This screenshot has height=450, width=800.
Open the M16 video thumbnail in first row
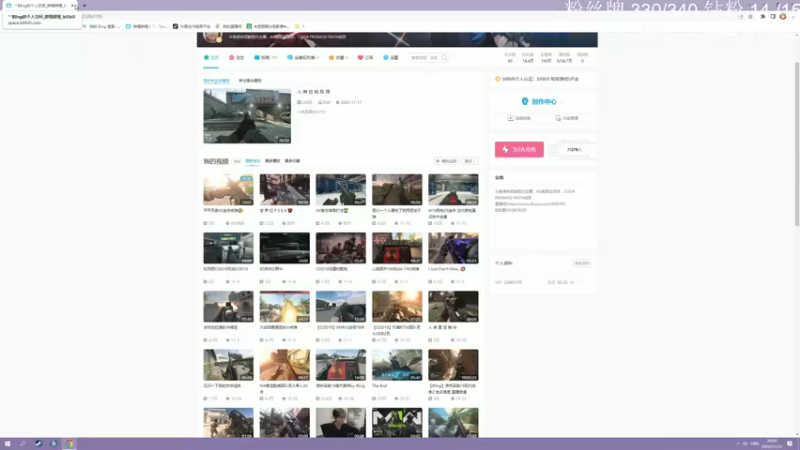click(453, 189)
